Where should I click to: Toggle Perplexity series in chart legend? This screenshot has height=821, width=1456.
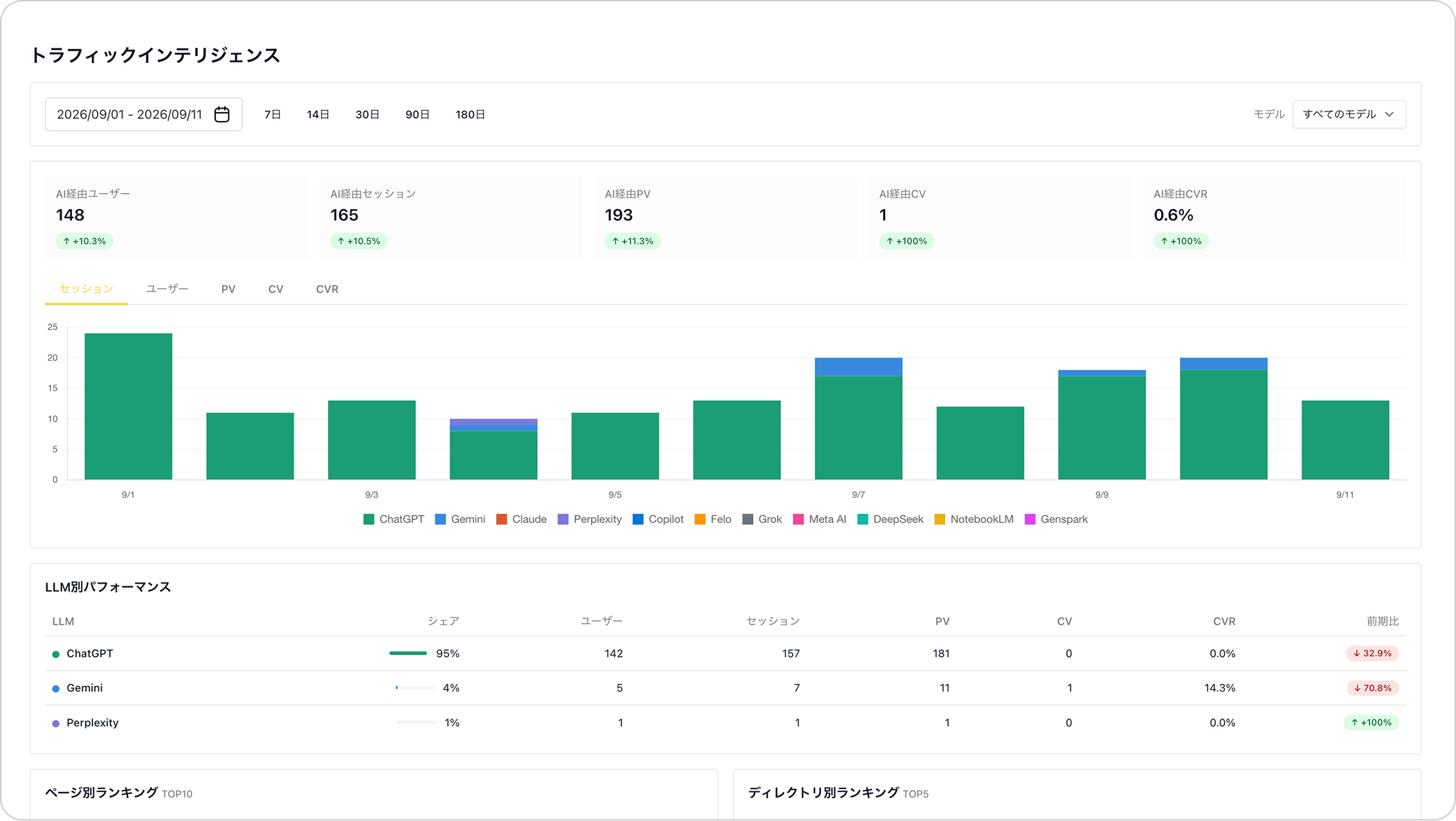pyautogui.click(x=590, y=519)
